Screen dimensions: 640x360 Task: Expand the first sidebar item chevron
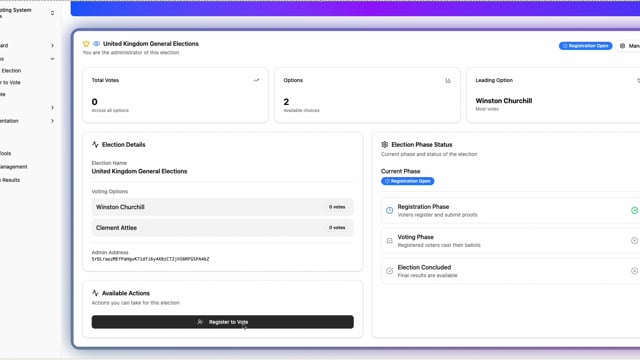52,45
